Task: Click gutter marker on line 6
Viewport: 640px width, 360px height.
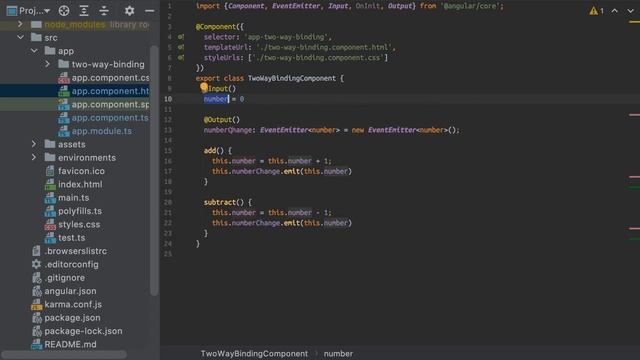Action: 180,58
